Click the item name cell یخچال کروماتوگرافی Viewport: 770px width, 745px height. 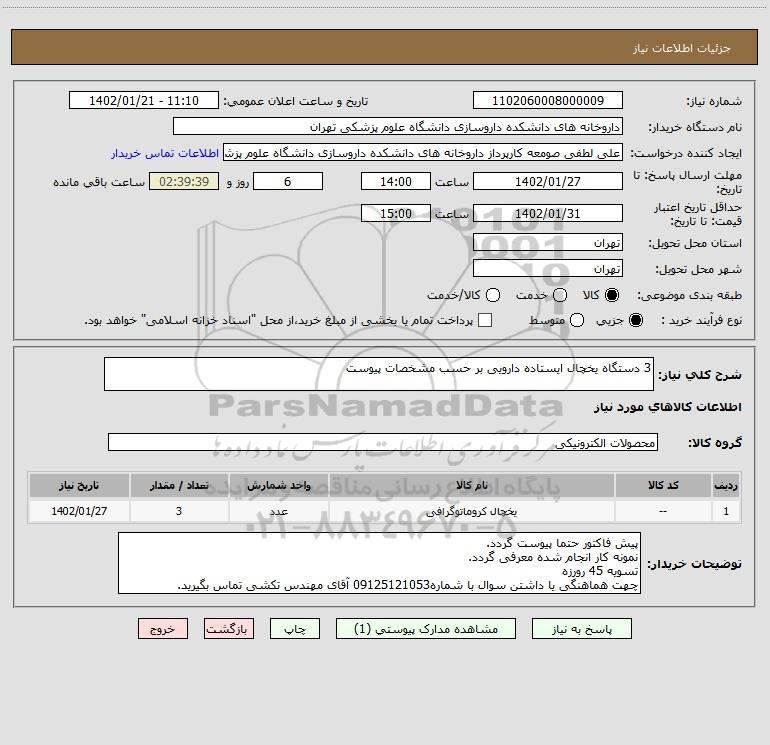pos(471,511)
